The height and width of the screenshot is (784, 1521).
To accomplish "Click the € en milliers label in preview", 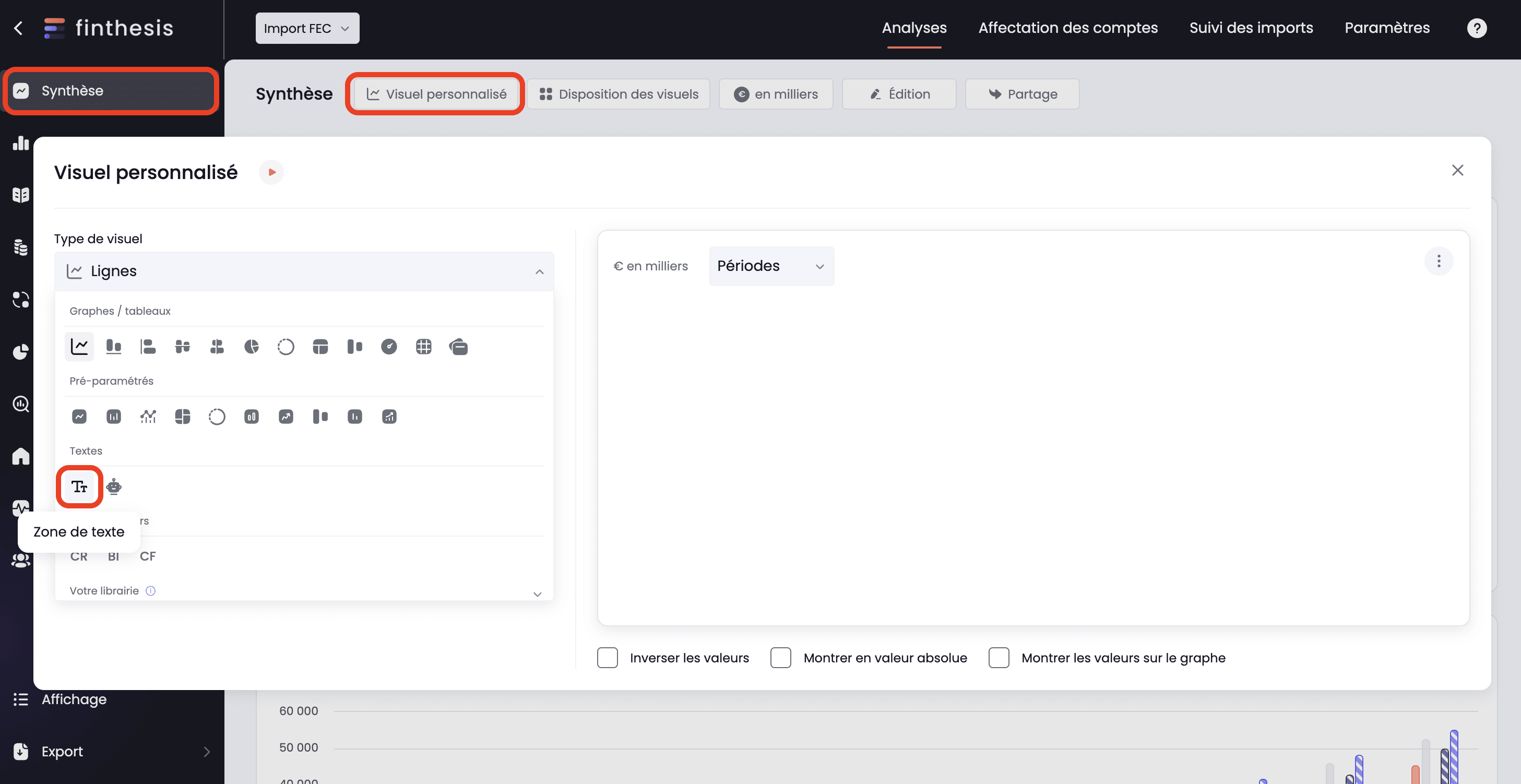I will tap(651, 266).
